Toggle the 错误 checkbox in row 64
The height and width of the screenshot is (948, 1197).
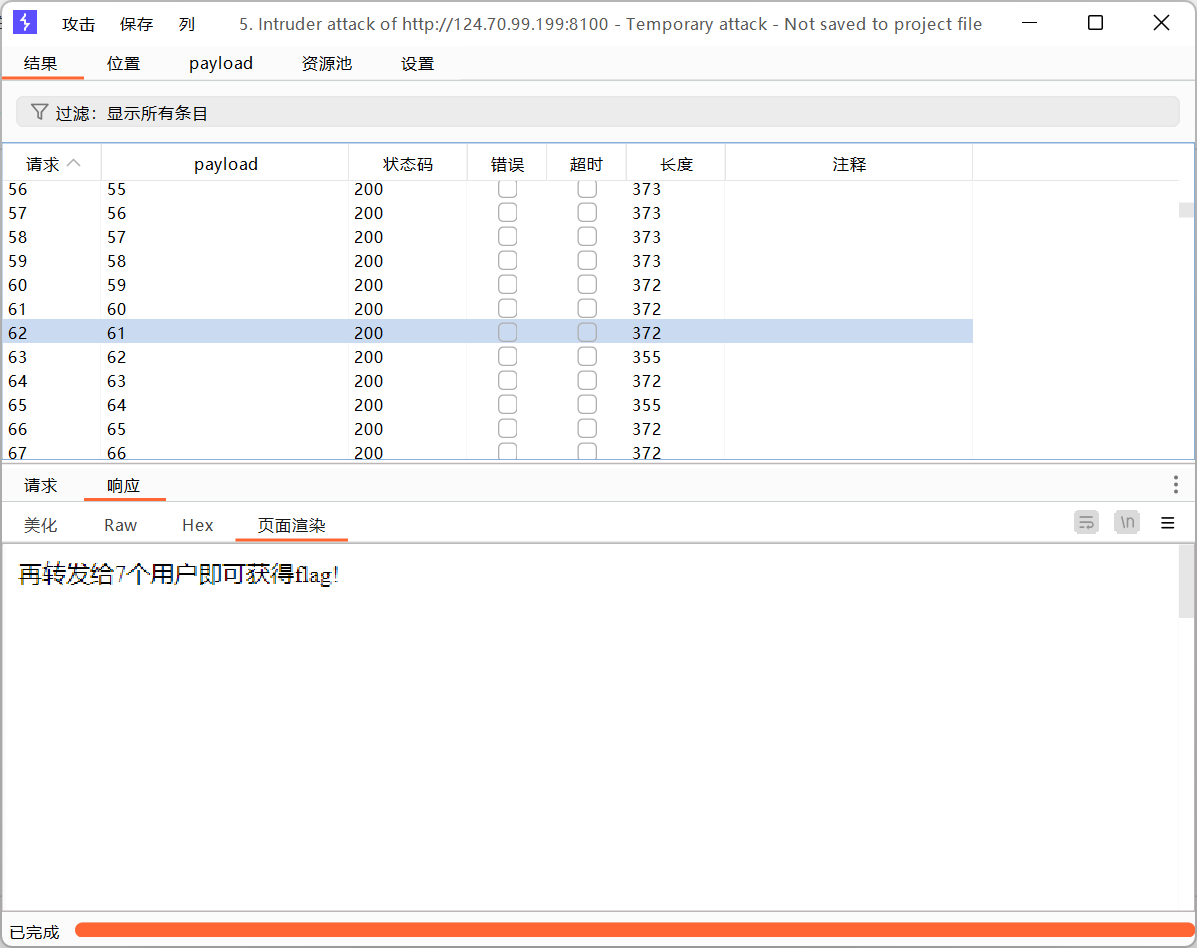click(508, 381)
